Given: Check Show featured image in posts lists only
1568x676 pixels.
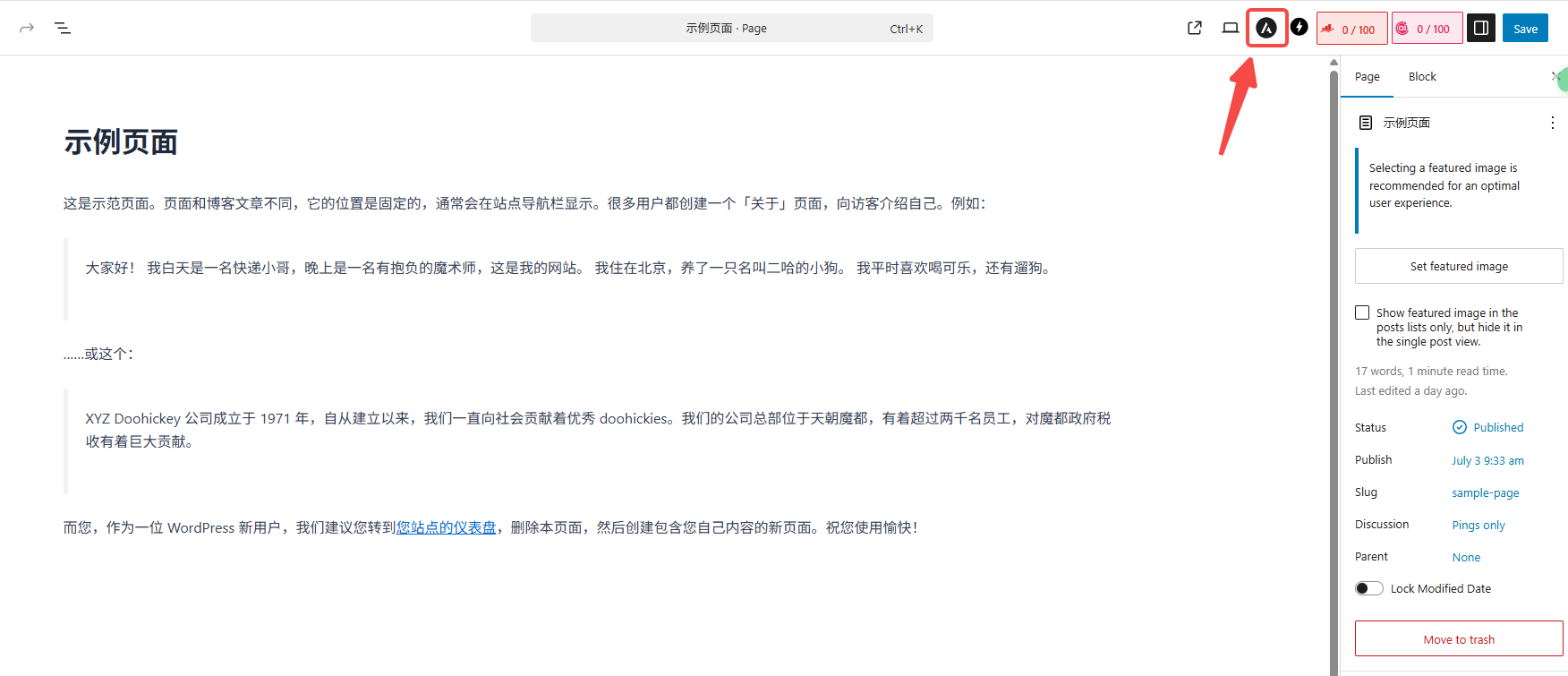Looking at the screenshot, I should (x=1362, y=312).
